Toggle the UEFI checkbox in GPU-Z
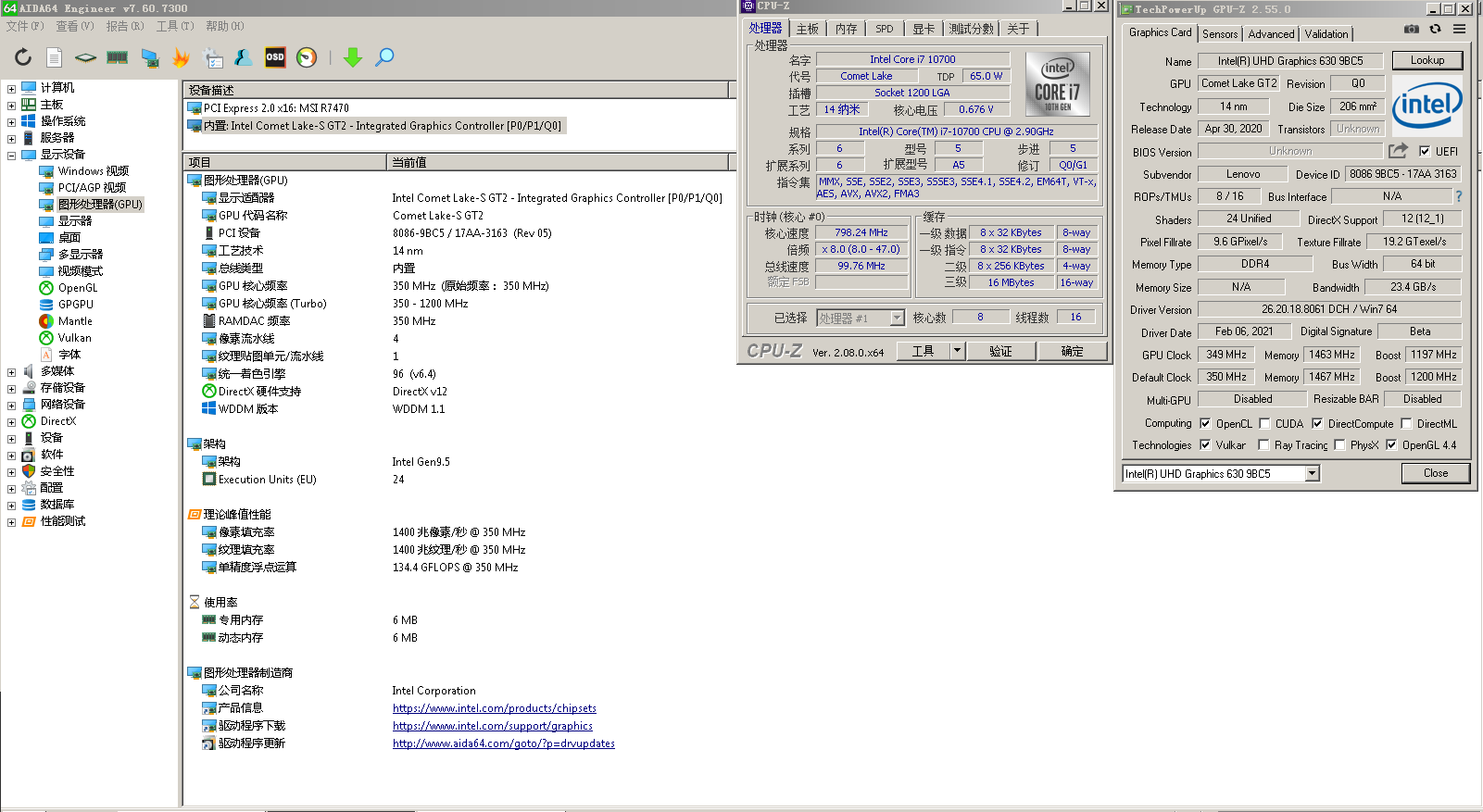1483x812 pixels. [1425, 151]
